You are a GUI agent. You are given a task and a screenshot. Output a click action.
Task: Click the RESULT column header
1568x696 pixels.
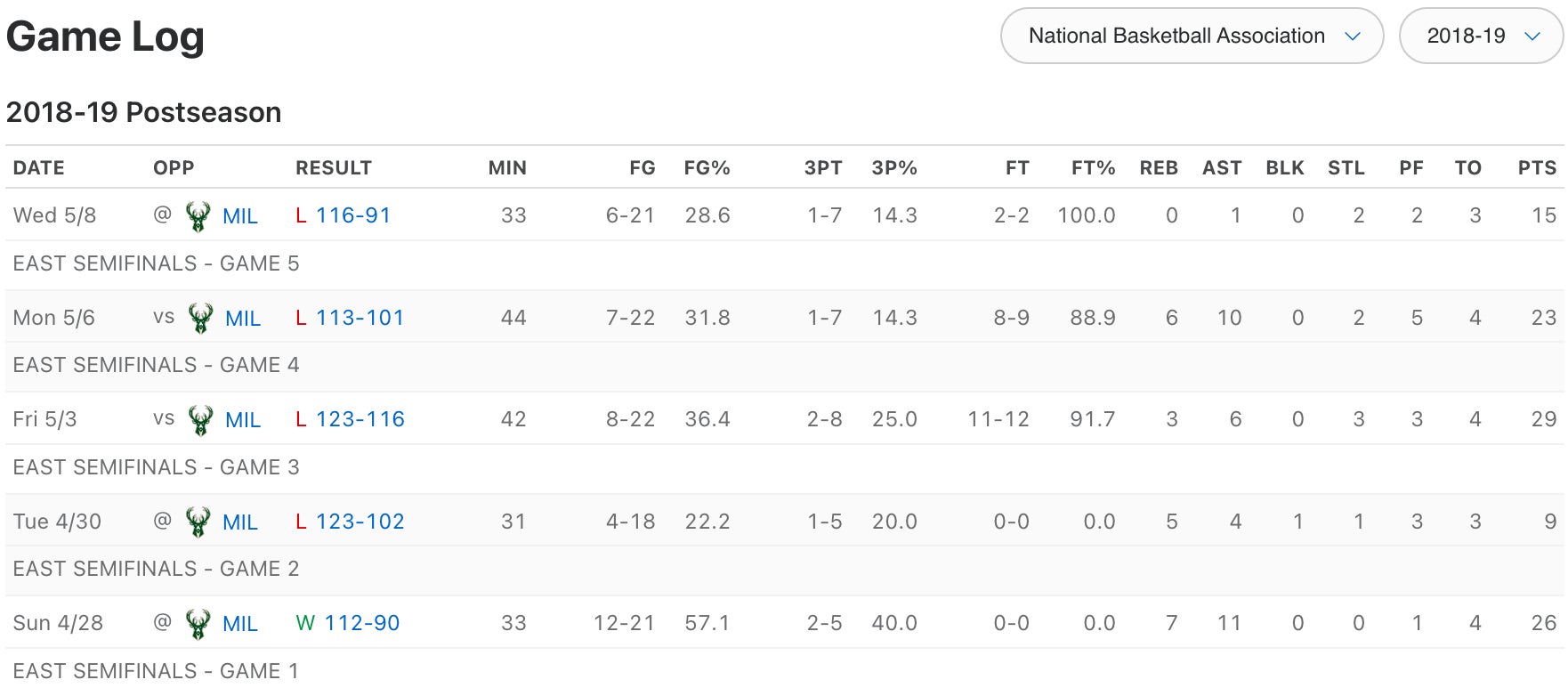pos(334,168)
